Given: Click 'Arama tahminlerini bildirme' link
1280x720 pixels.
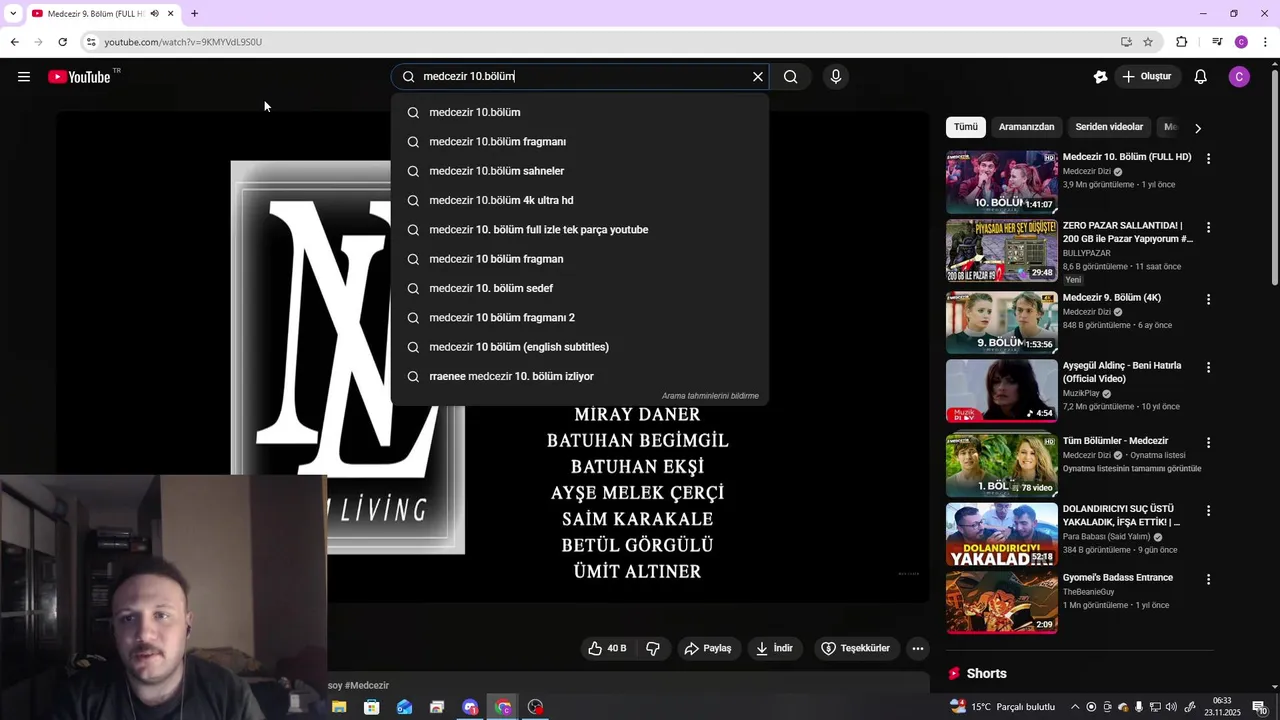Looking at the screenshot, I should pyautogui.click(x=710, y=396).
